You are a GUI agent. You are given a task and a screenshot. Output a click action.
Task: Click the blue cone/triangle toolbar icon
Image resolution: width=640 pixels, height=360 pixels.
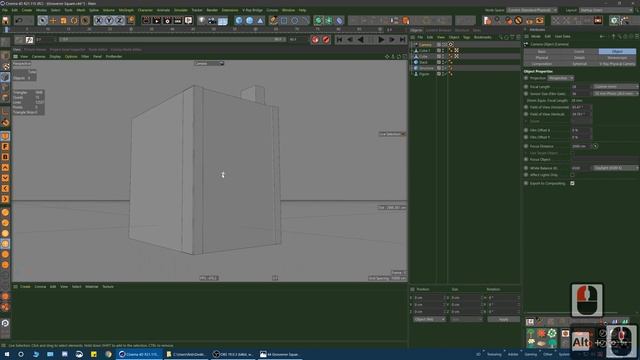pyautogui.click(x=260, y=20)
